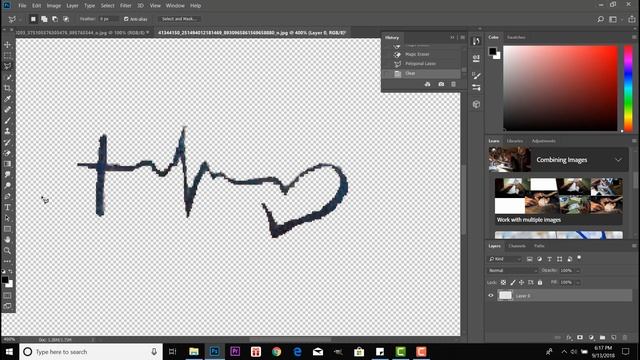
Task: Click the new selection mode icon
Action: pos(33,19)
